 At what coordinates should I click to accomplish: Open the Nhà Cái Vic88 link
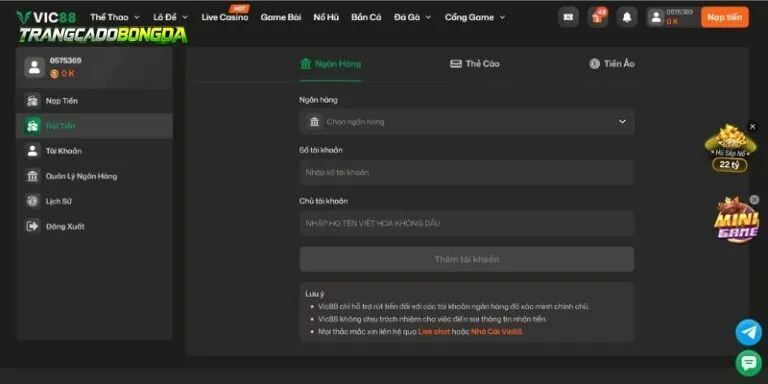(497, 332)
